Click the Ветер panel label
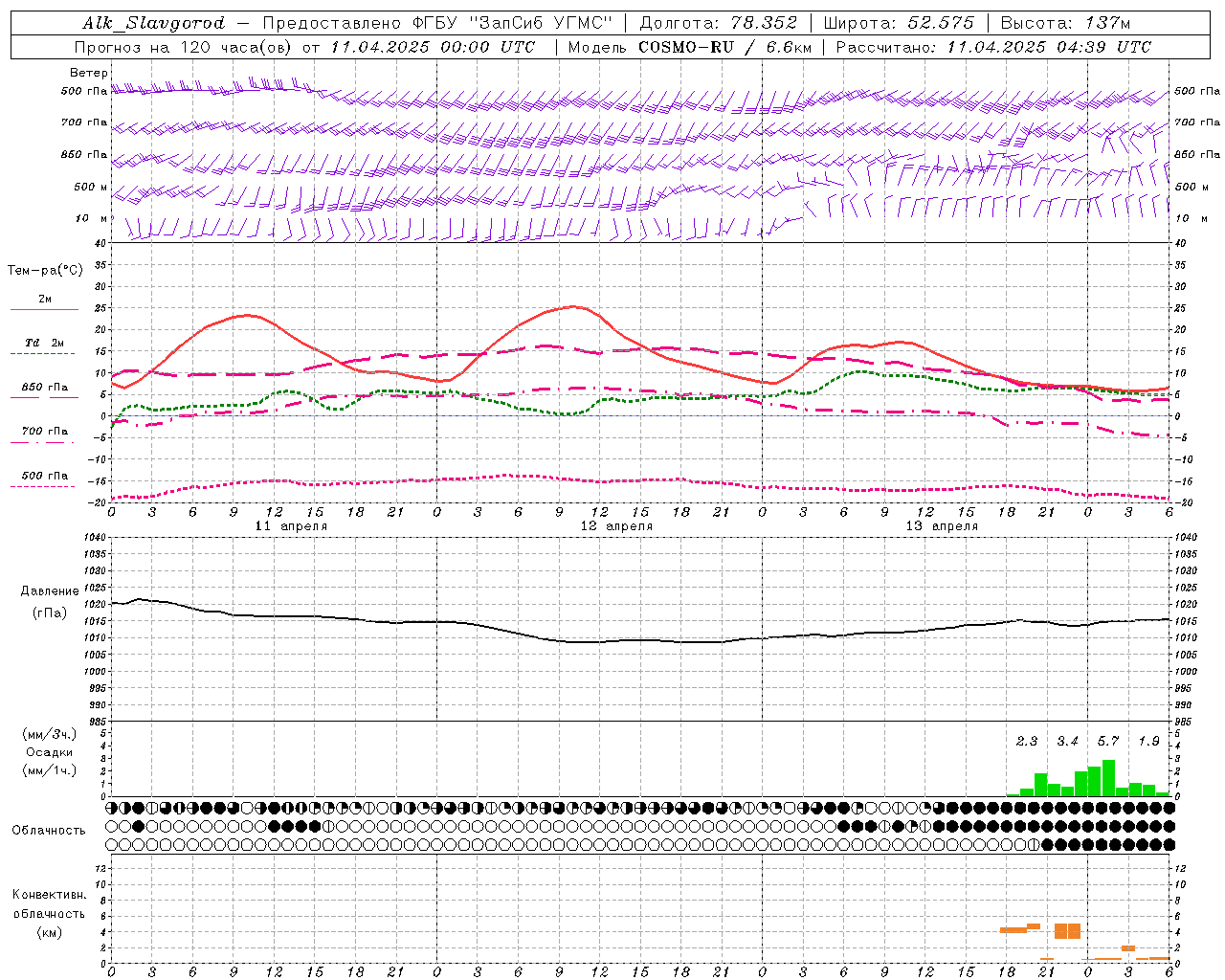 click(x=89, y=73)
